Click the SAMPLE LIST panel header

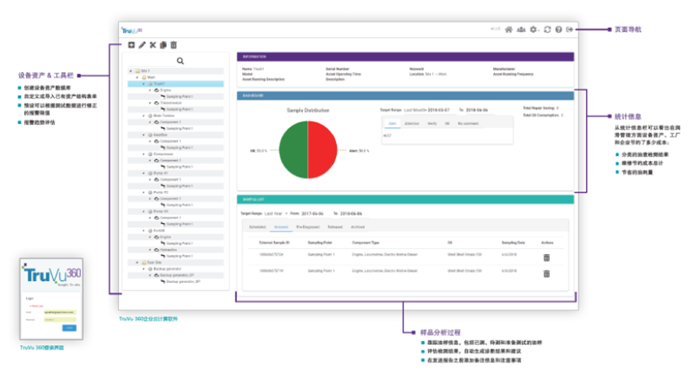tap(405, 200)
